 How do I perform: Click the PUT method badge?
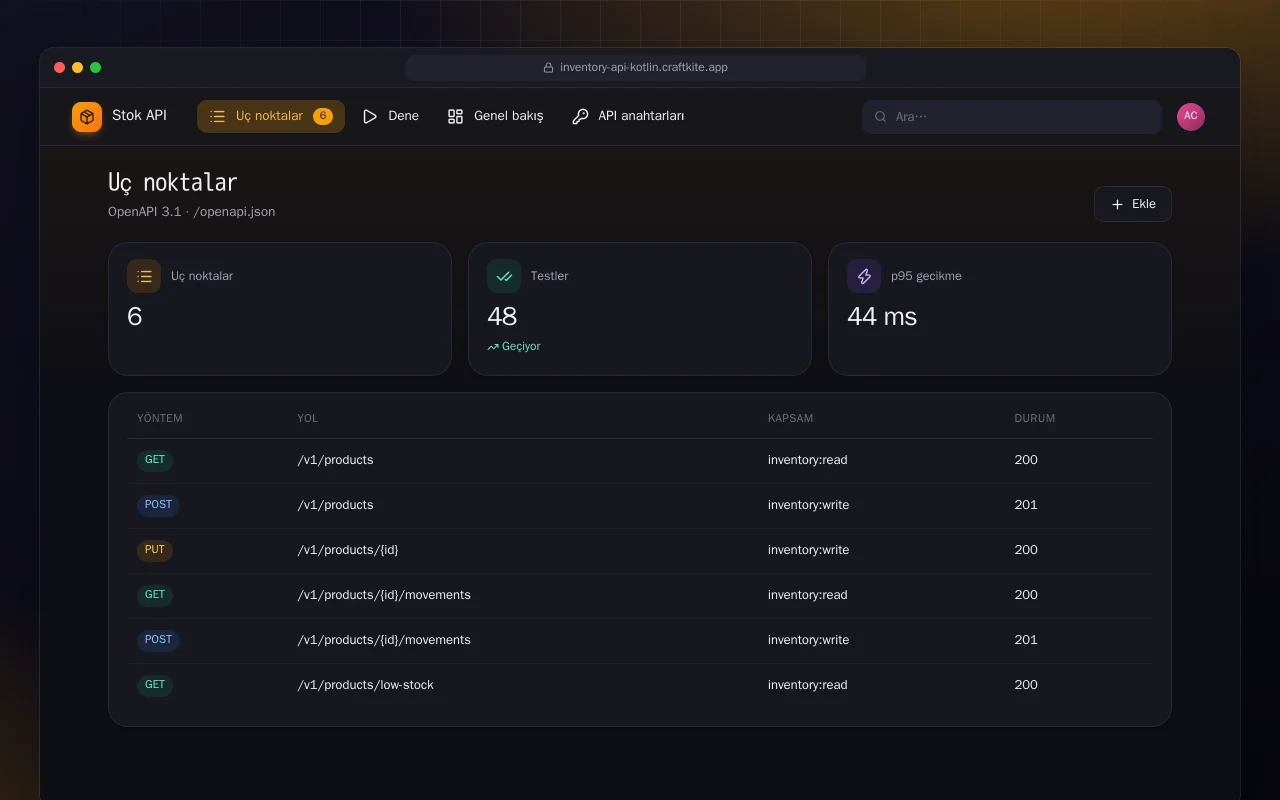click(155, 550)
